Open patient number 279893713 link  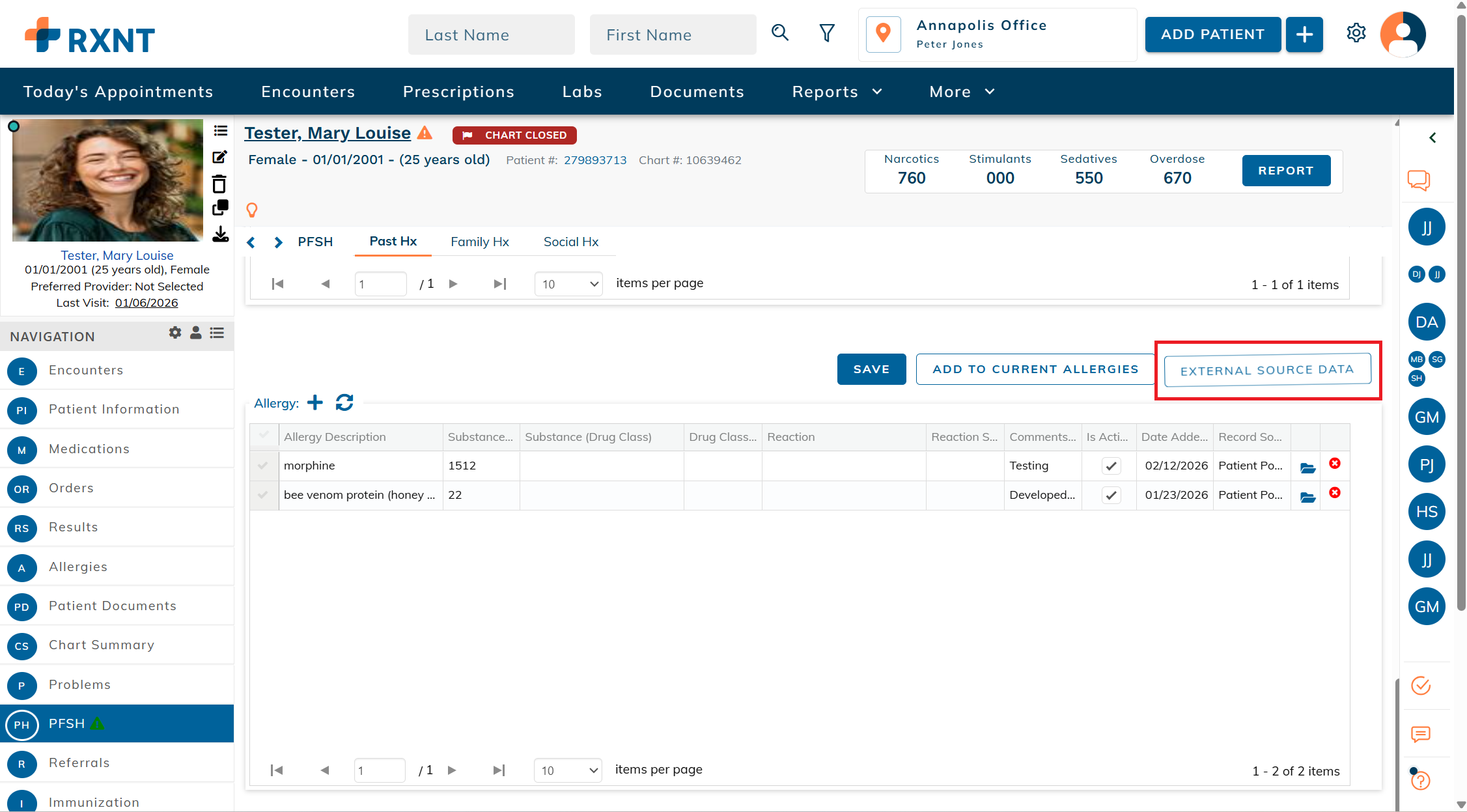click(x=594, y=160)
